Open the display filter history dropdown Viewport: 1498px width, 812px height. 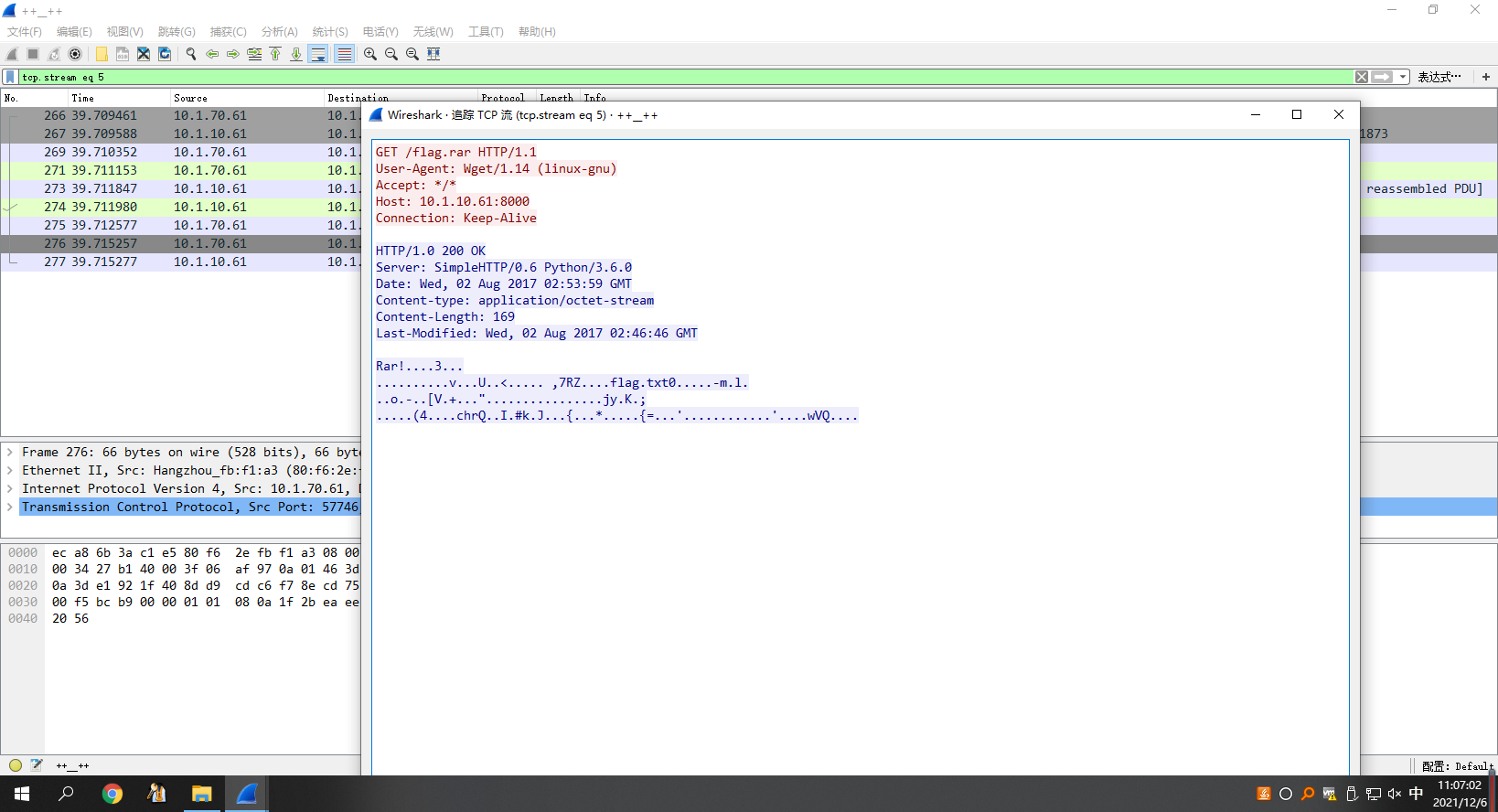[1403, 77]
